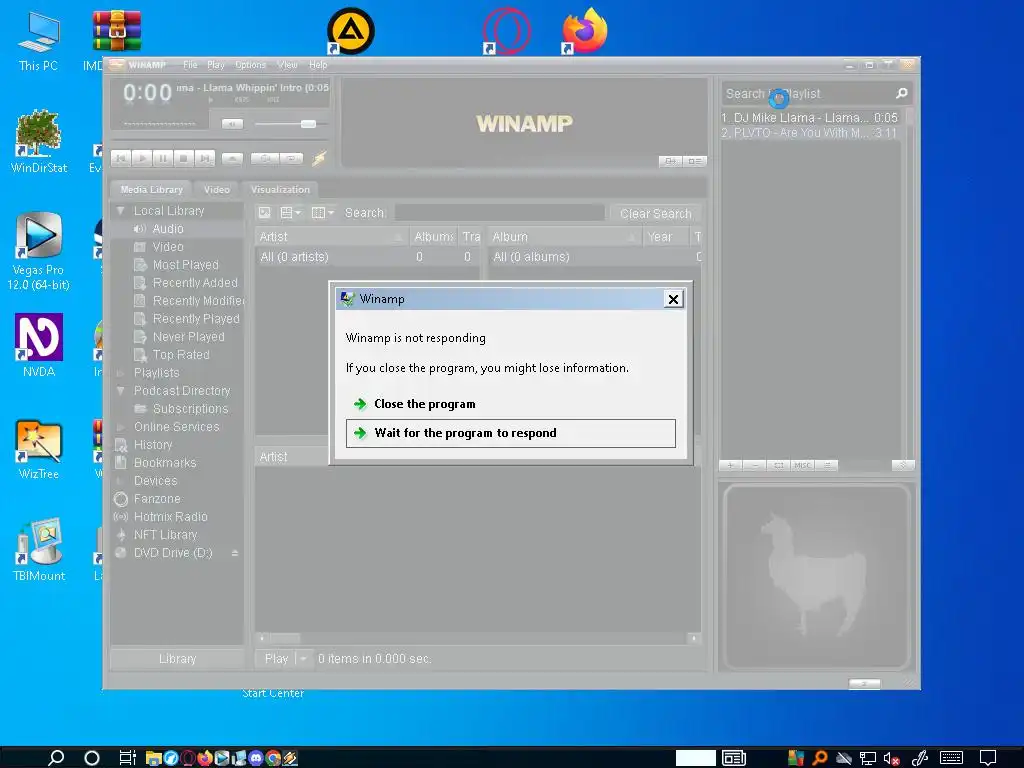Sort by the Year column header
The height and width of the screenshot is (768, 1024).
coord(665,237)
